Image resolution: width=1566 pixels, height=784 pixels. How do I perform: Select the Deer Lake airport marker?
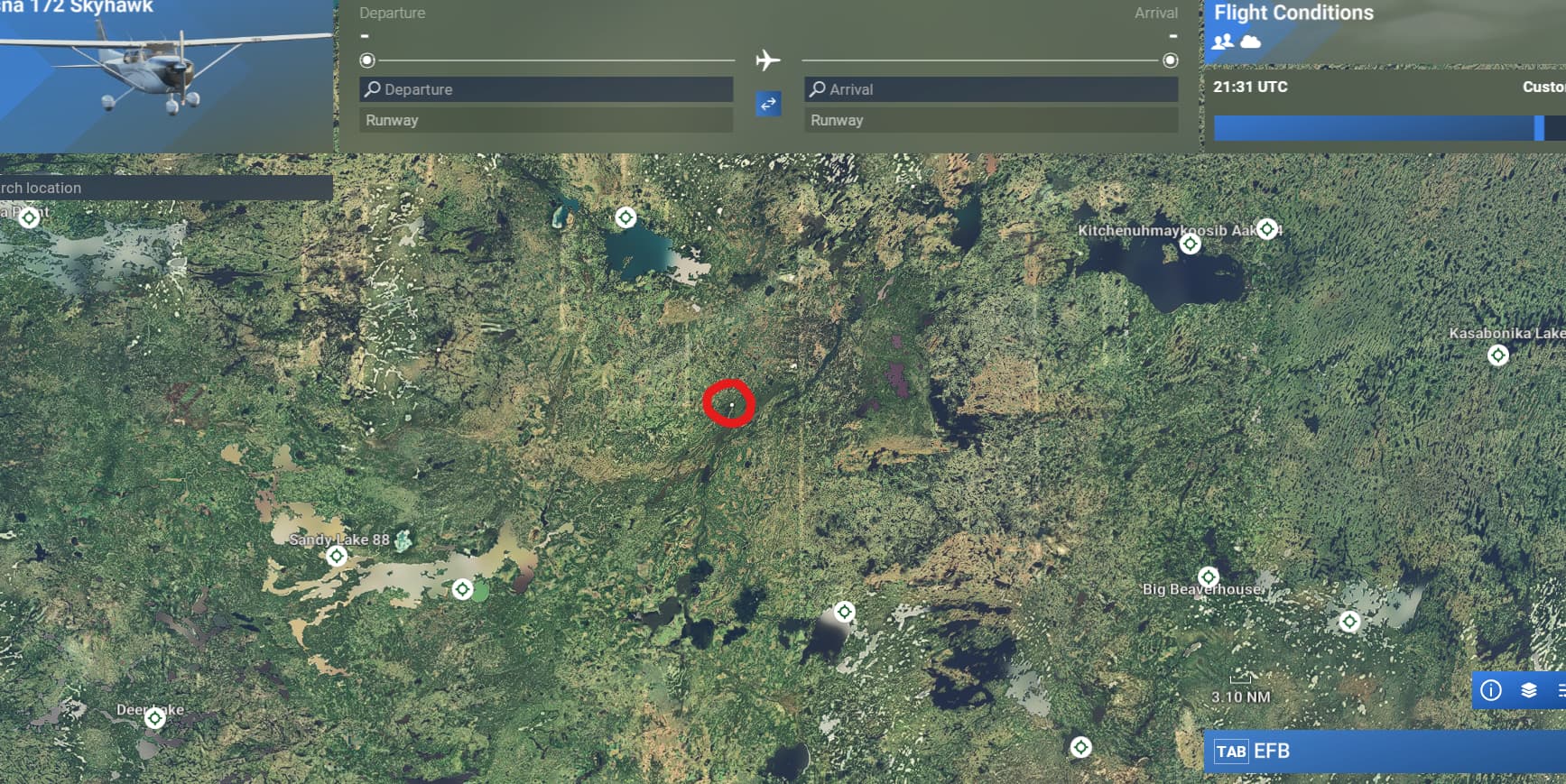click(x=154, y=718)
